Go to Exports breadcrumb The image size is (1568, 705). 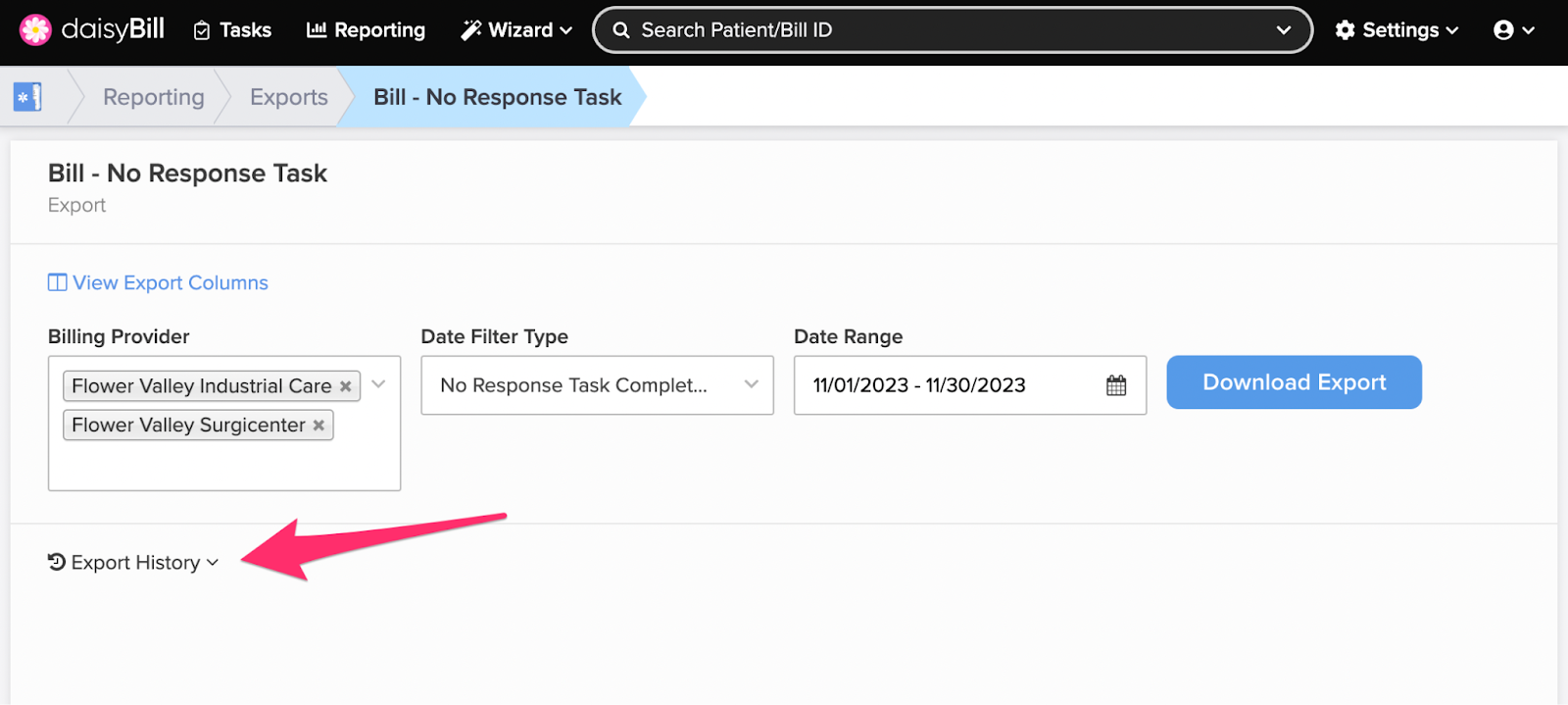pos(289,97)
